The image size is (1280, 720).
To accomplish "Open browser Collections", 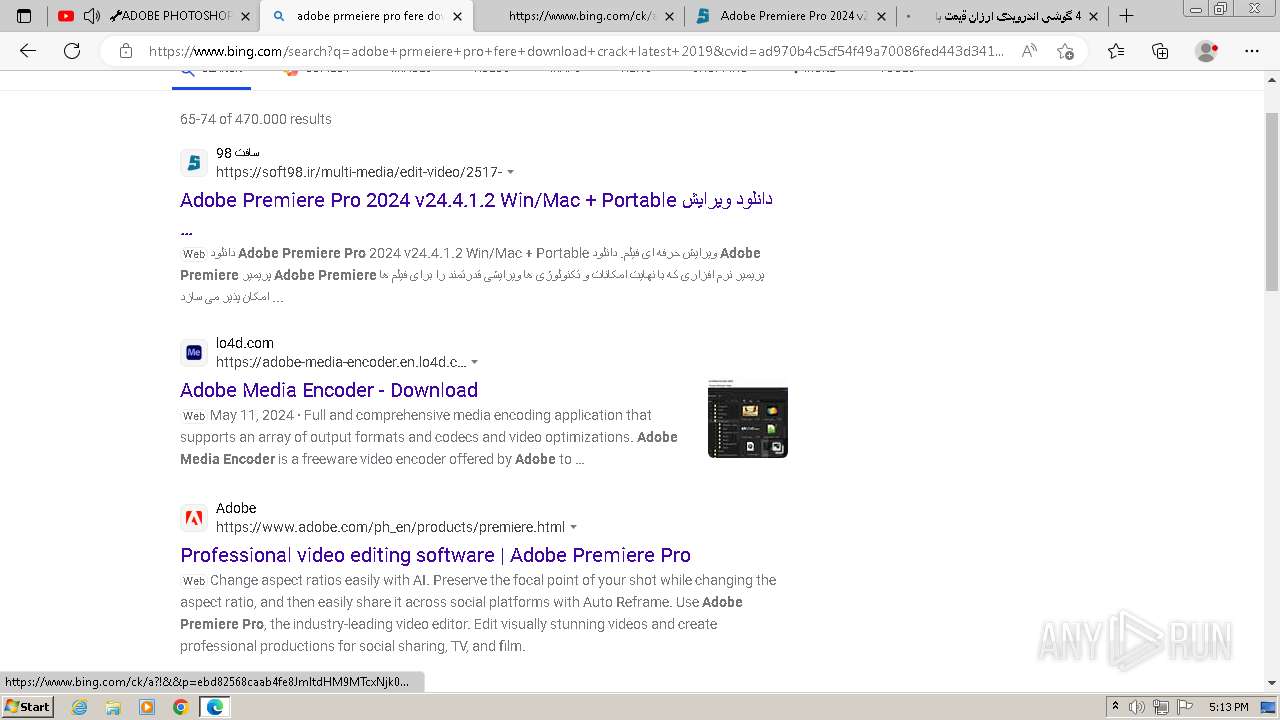I will pos(1160,51).
